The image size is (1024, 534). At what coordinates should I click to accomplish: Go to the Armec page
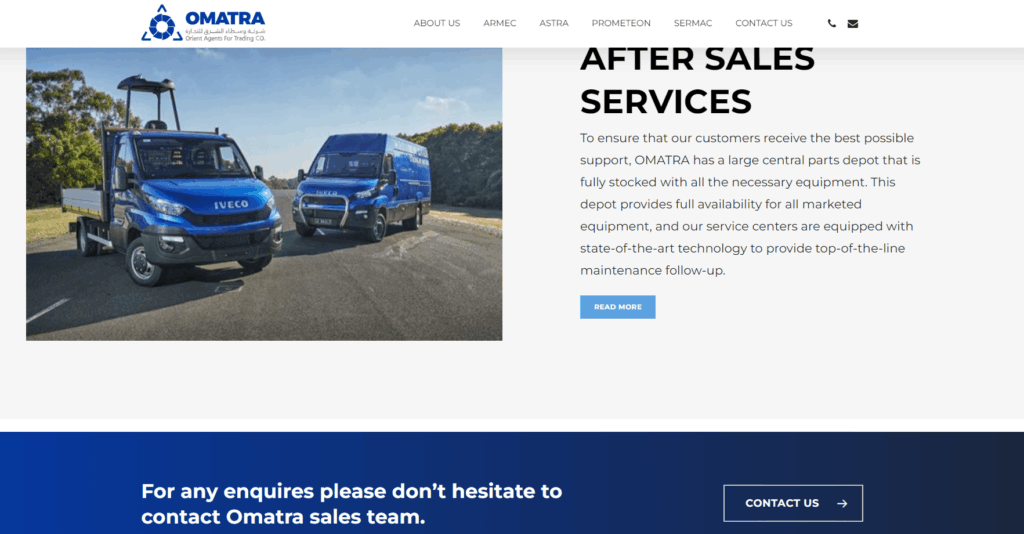coord(500,23)
